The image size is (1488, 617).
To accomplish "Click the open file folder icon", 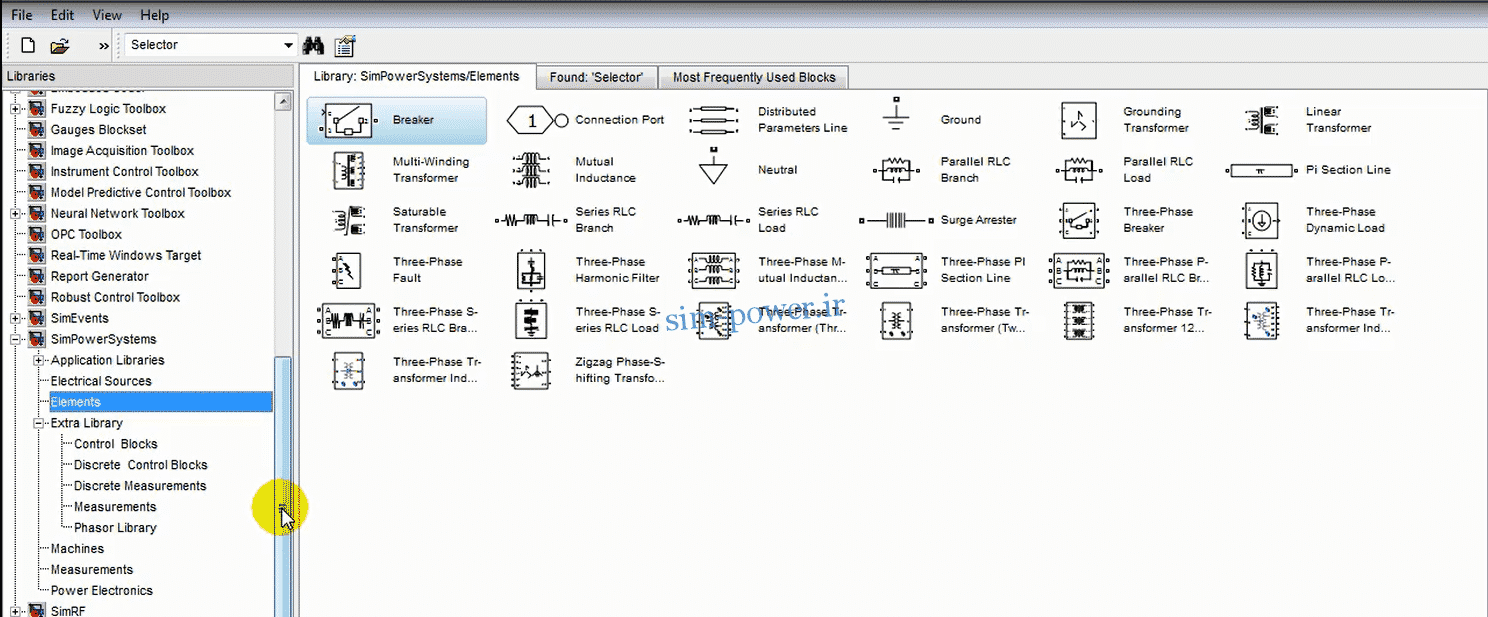I will pos(60,45).
